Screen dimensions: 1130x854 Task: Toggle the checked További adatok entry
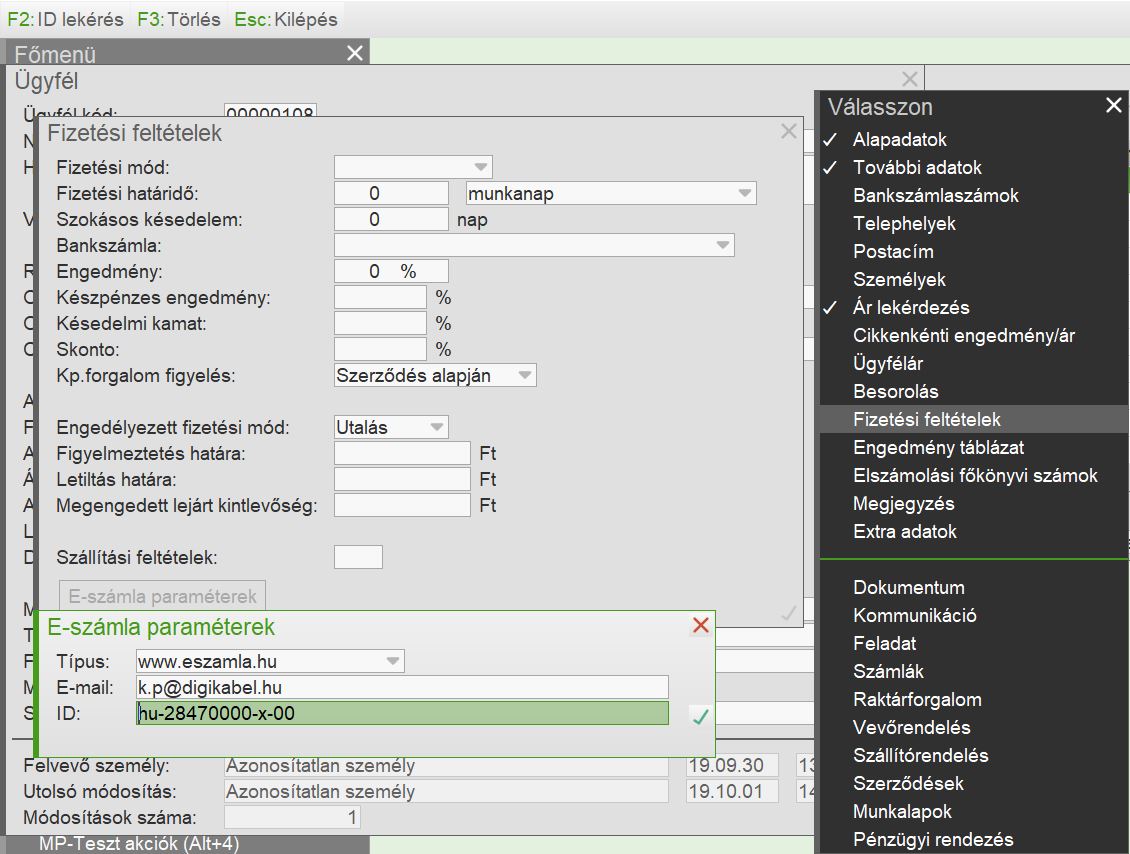917,168
